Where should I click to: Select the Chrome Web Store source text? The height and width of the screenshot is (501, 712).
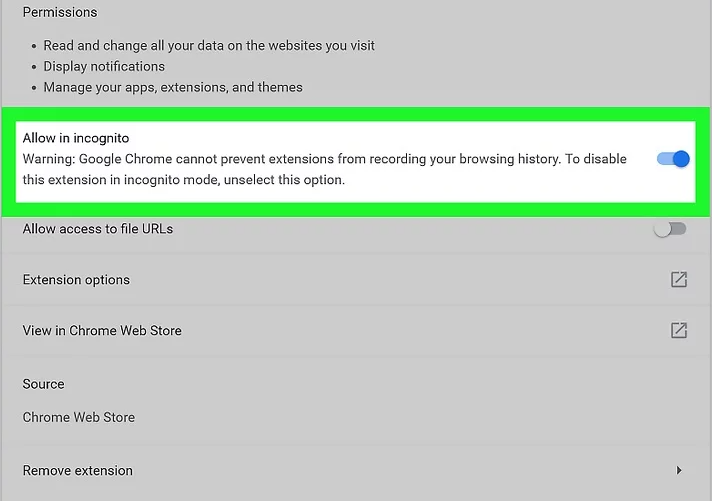click(x=79, y=417)
